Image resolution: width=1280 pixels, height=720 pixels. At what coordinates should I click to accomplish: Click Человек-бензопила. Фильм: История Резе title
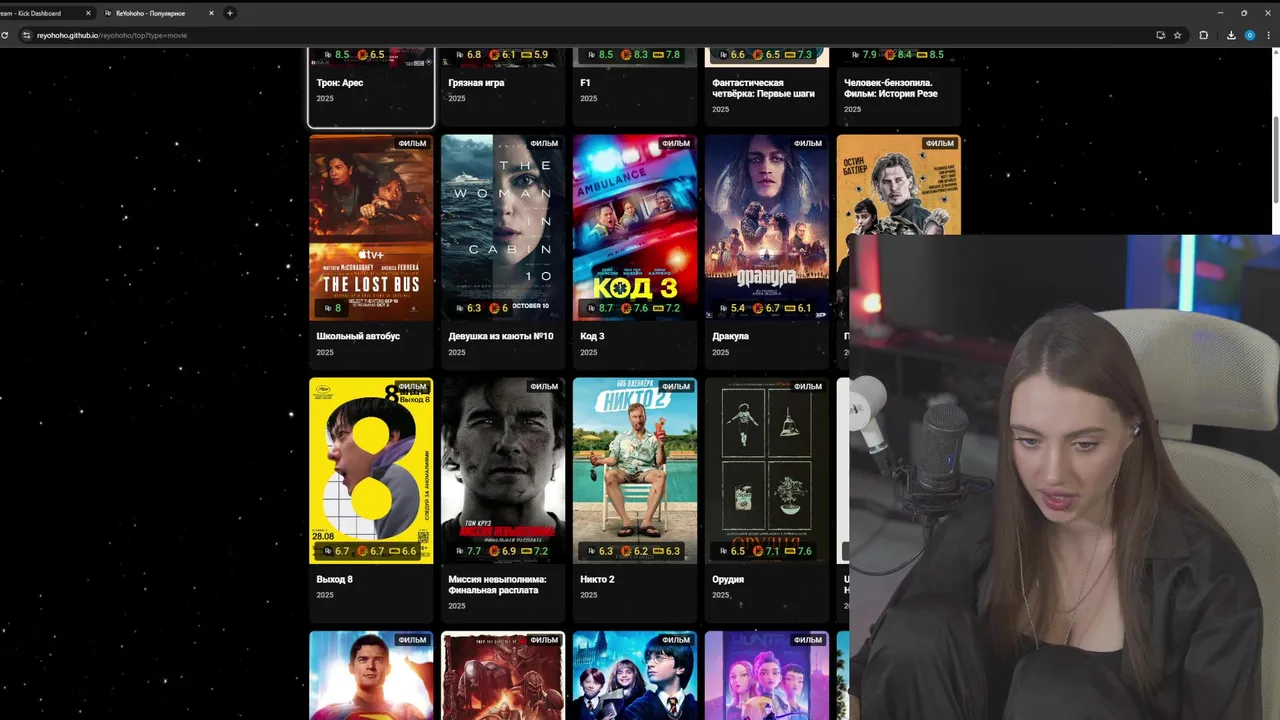[x=891, y=88]
